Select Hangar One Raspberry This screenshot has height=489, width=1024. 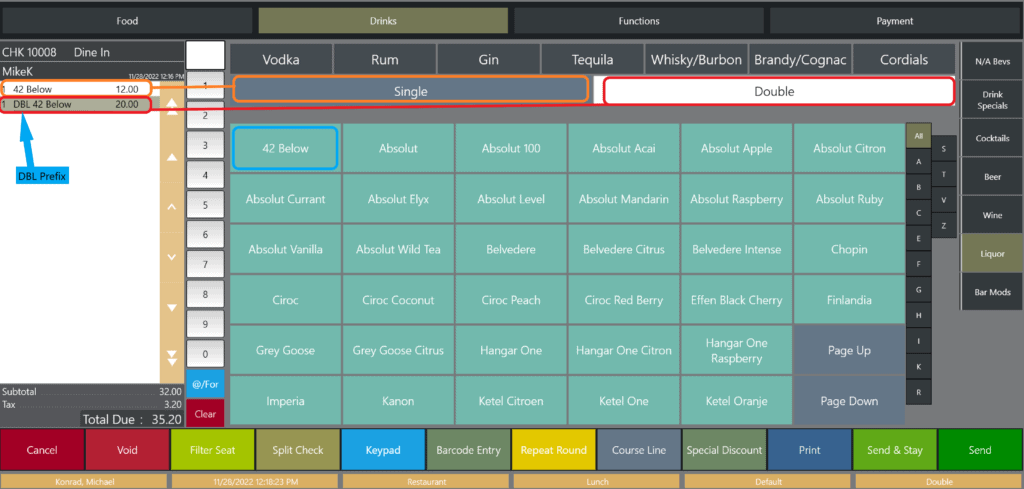[736, 351]
